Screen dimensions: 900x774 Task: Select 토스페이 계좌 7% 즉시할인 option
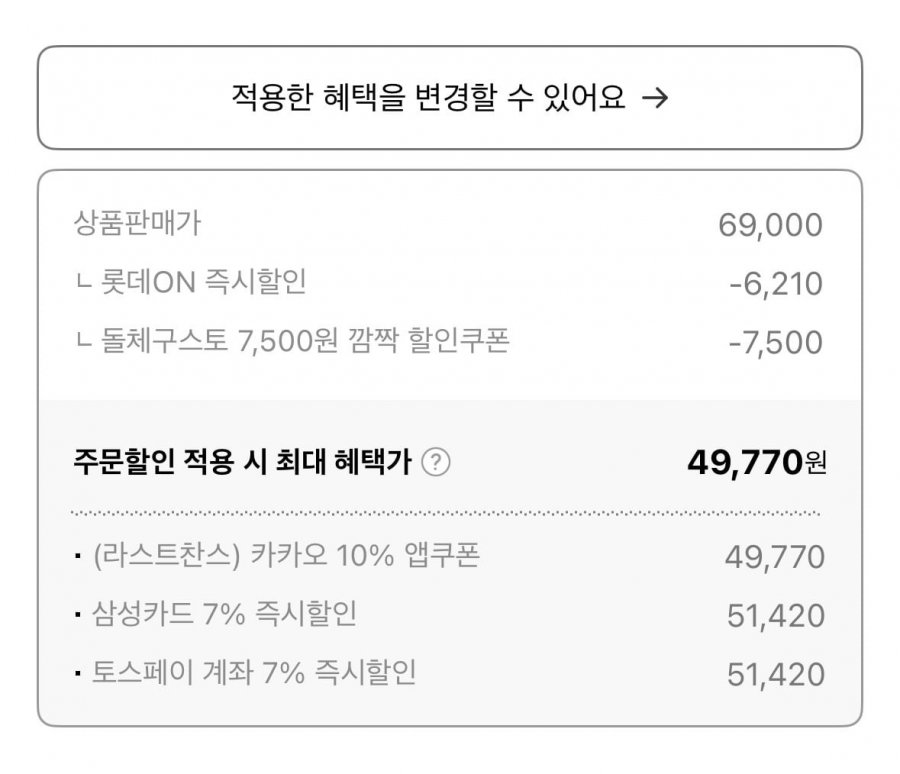450,674
